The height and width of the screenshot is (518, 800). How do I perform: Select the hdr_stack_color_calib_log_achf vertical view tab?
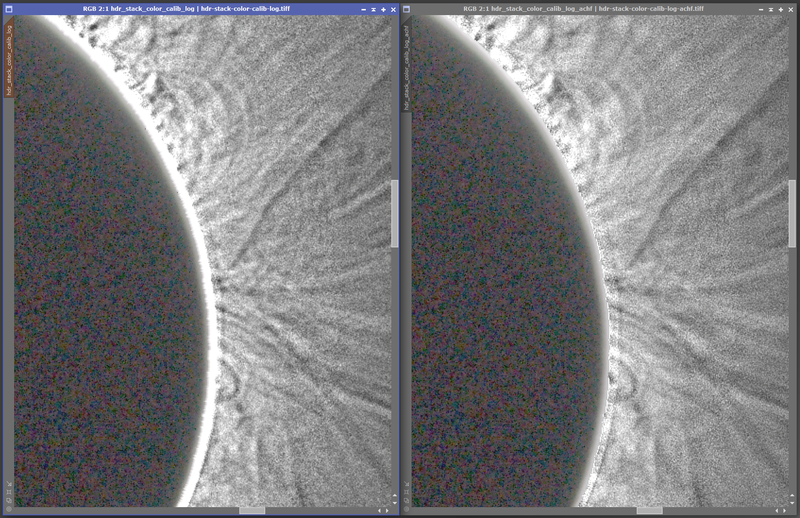click(x=407, y=66)
